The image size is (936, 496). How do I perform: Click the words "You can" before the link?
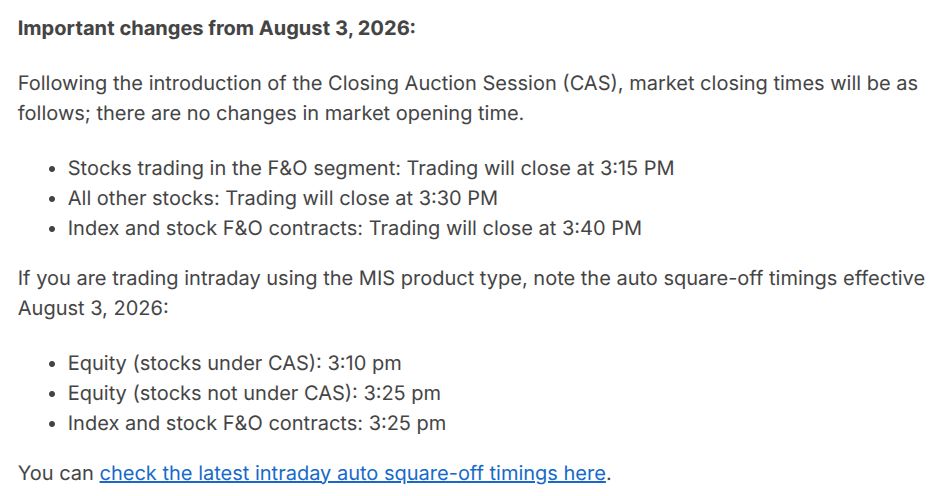click(x=56, y=473)
